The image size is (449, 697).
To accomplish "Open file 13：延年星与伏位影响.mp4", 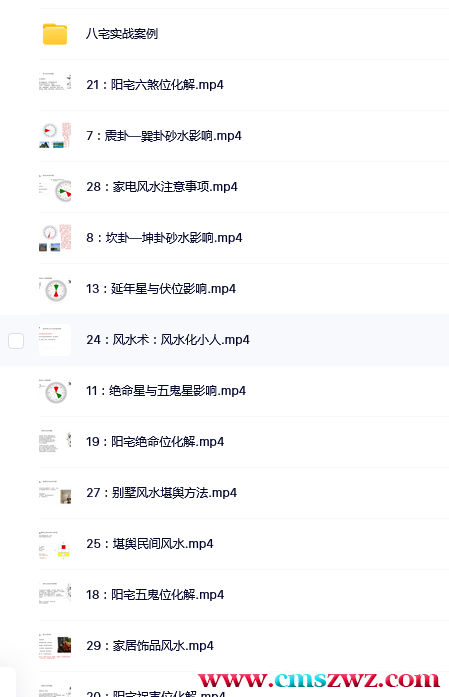I will point(161,289).
